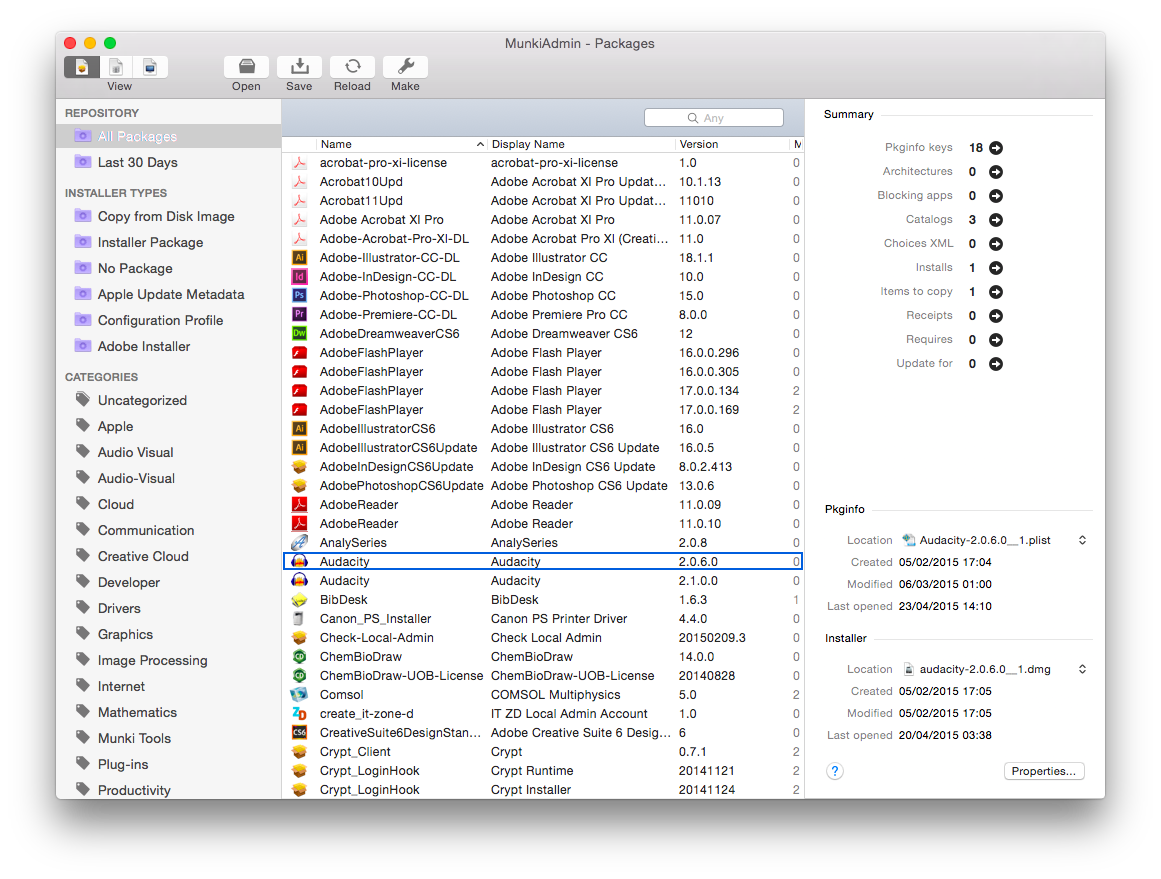This screenshot has height=879, width=1161.
Task: Switch to Manifests view in toolbar
Action: (x=150, y=67)
